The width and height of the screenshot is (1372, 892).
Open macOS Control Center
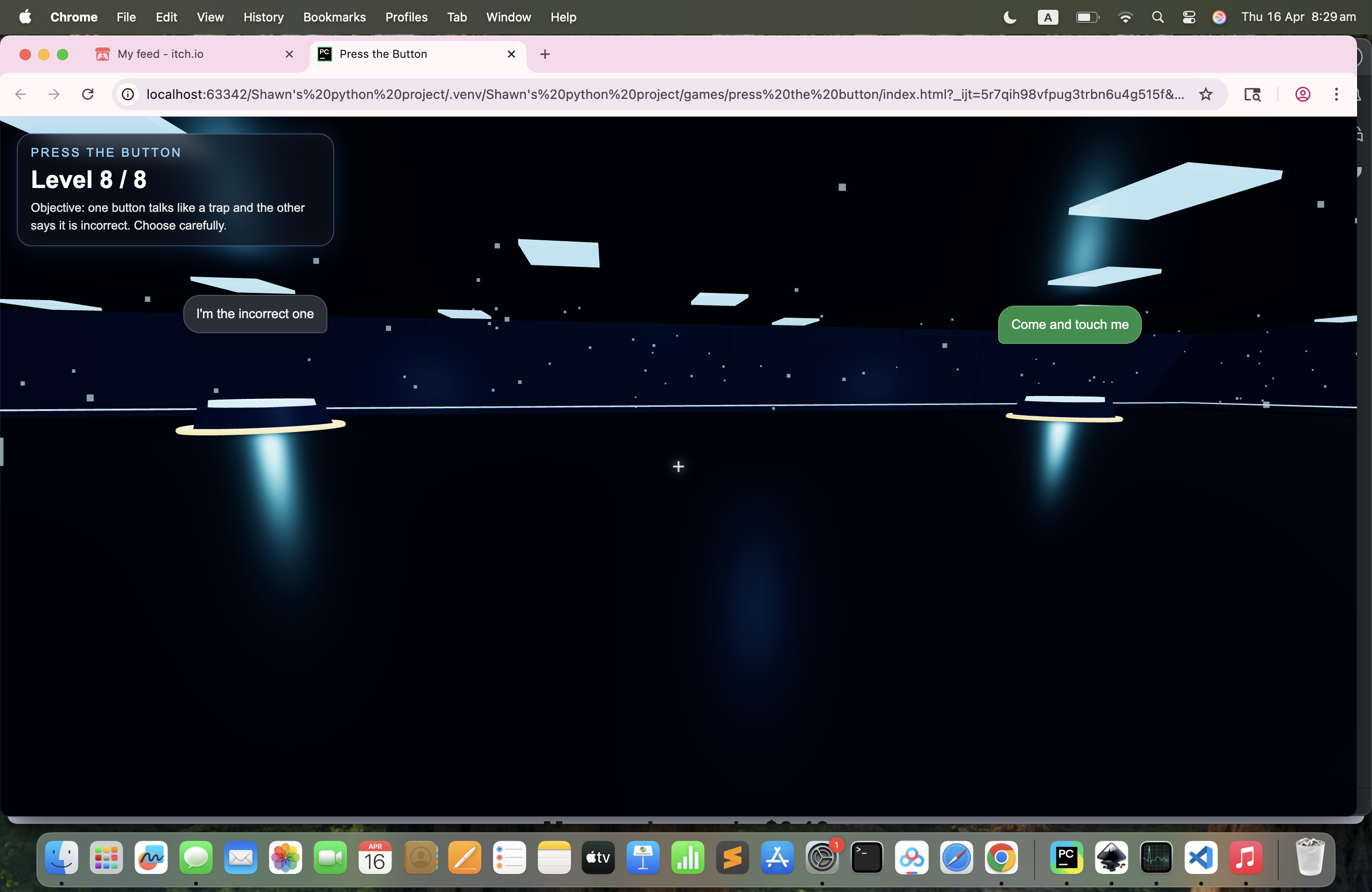(x=1189, y=17)
